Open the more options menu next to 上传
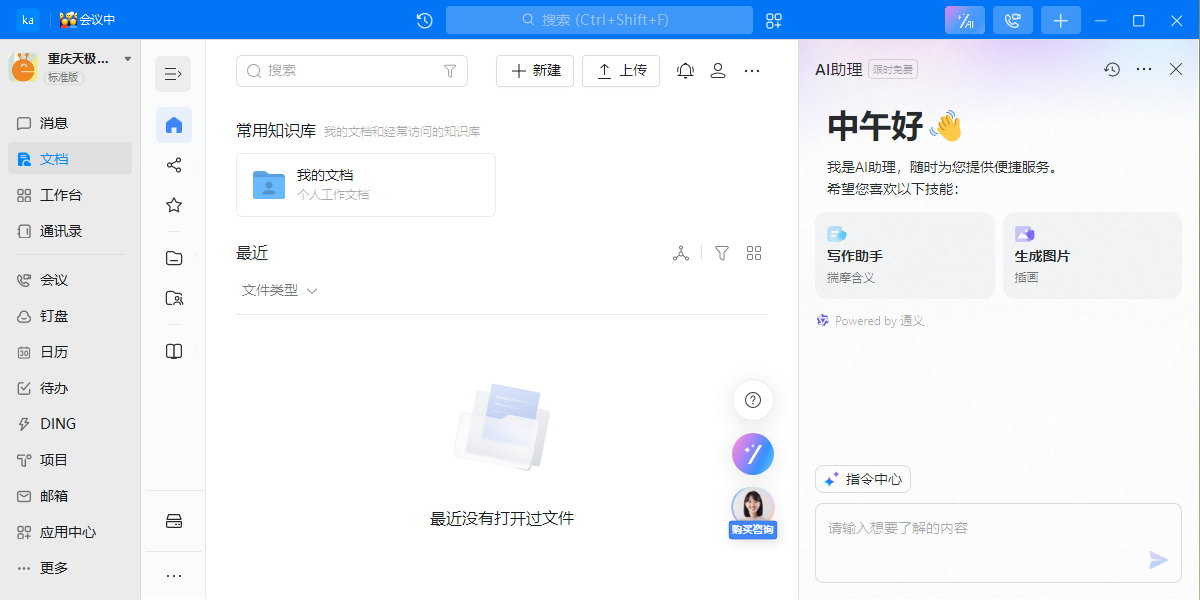The width and height of the screenshot is (1200, 600). pyautogui.click(x=752, y=71)
